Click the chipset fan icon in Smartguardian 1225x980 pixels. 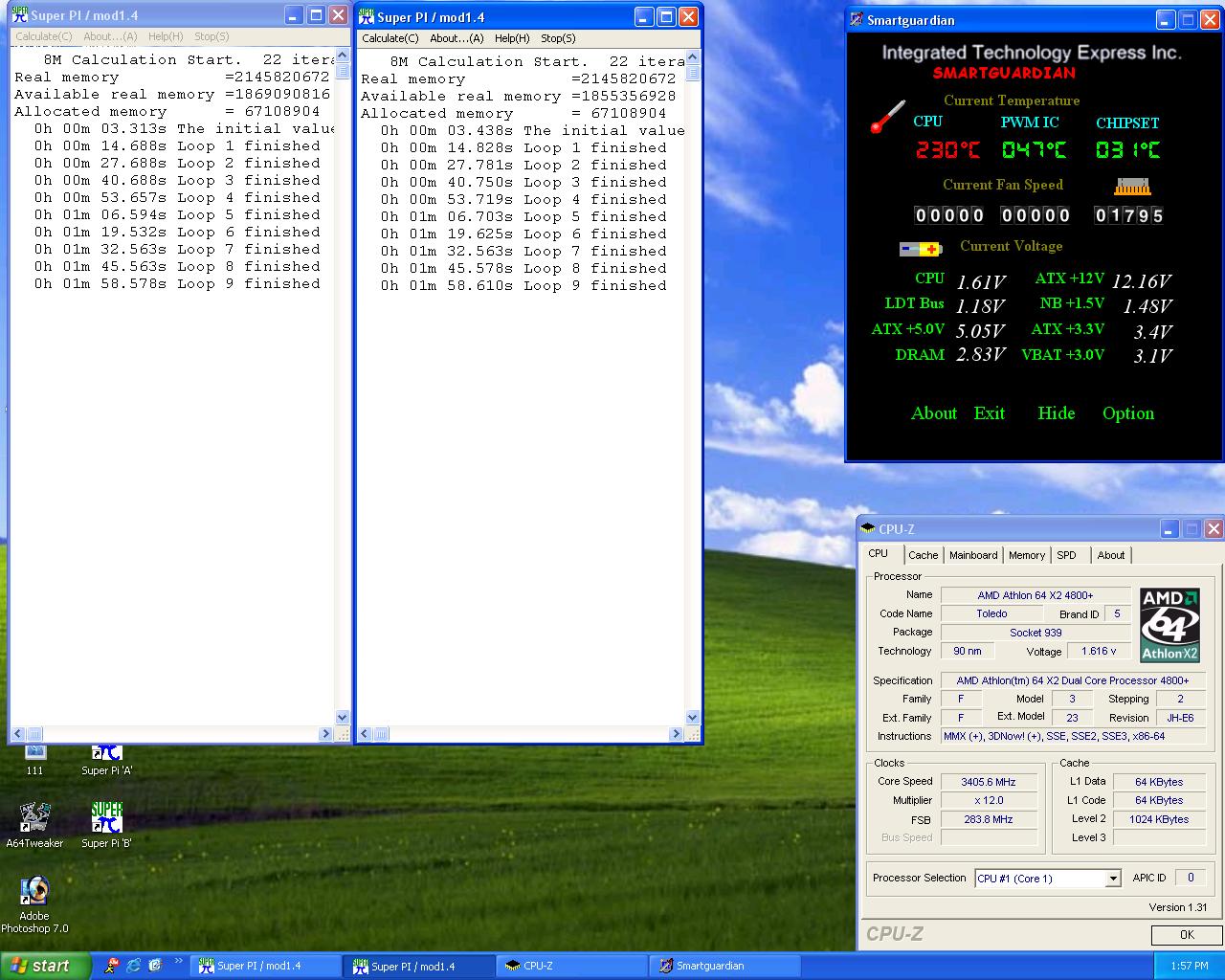click(1131, 187)
